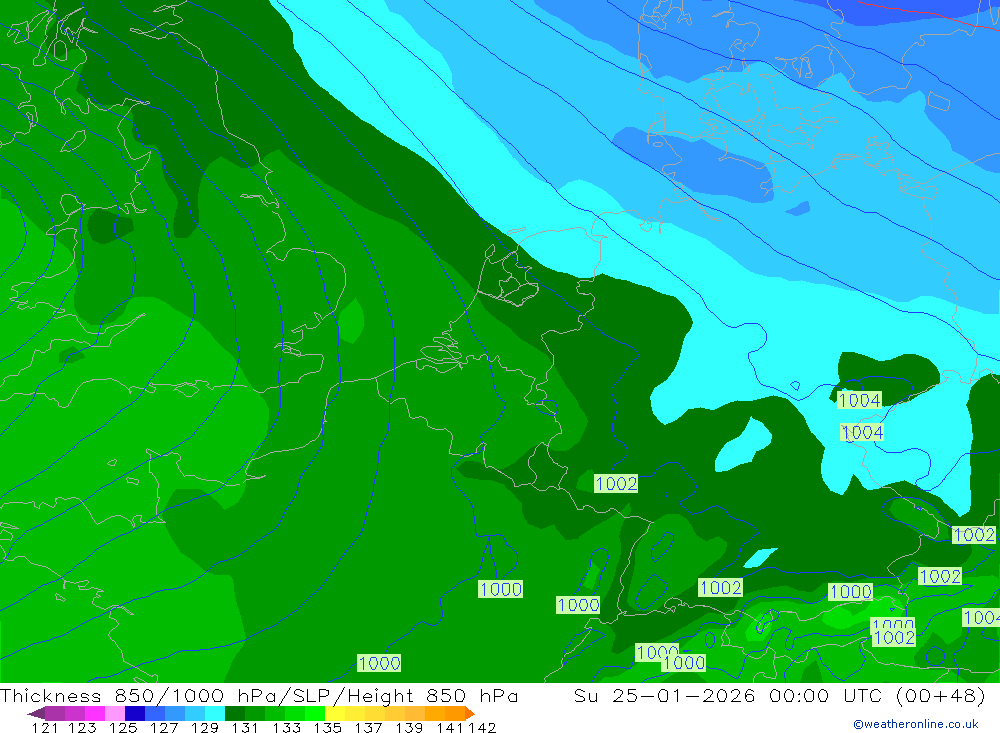This screenshot has width=1000, height=733.
Task: Click the map title text "Thickness 850/1000 hPa/SLP/Height 850 hPa"
Action: [x=259, y=695]
